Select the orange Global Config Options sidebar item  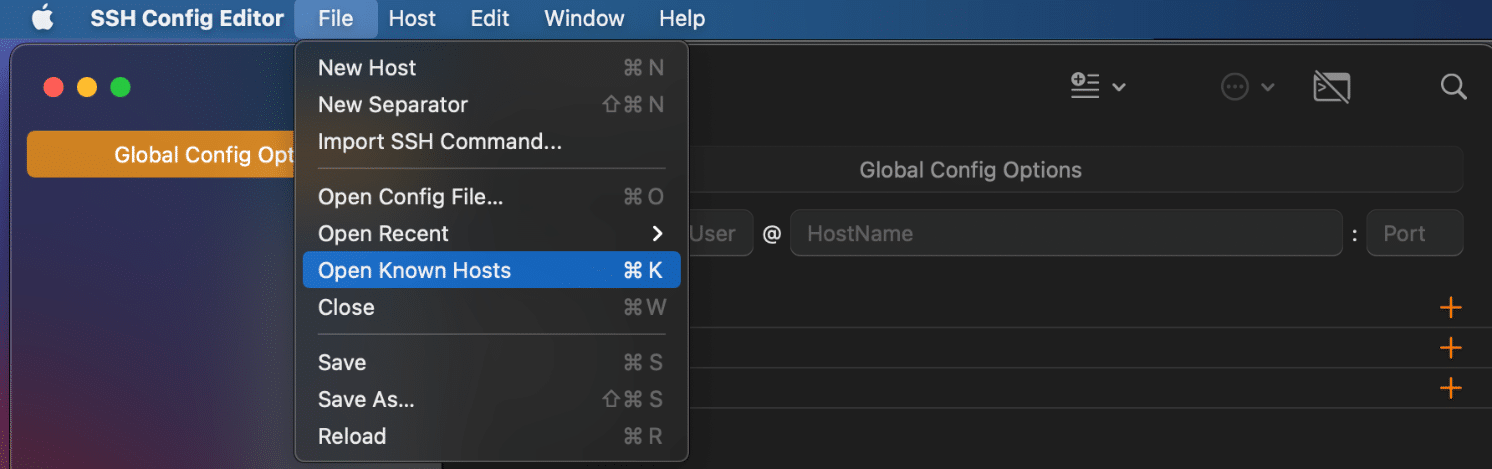pos(160,155)
